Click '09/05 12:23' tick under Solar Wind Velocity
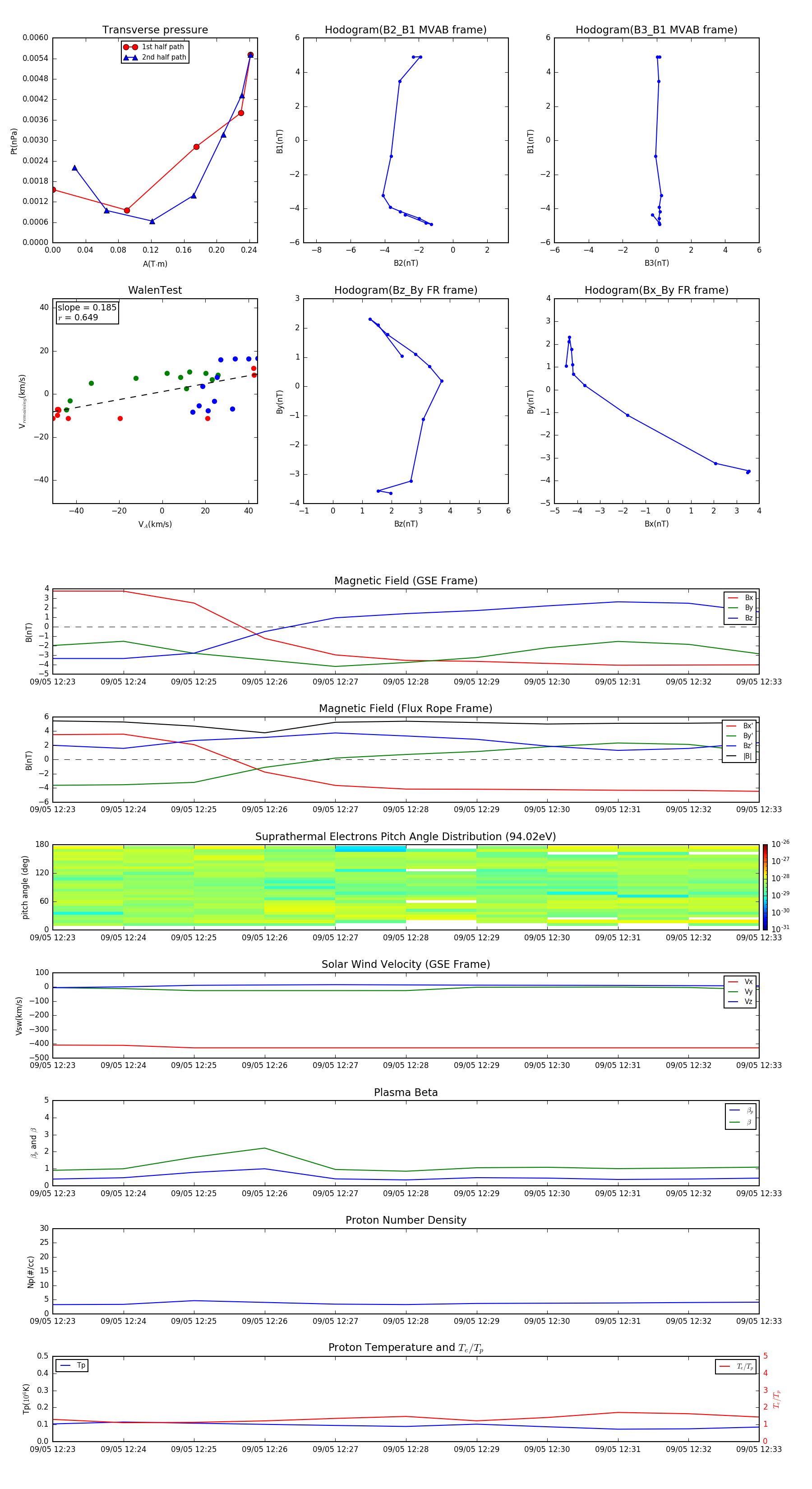Image resolution: width=812 pixels, height=1489 pixels. [53, 1065]
